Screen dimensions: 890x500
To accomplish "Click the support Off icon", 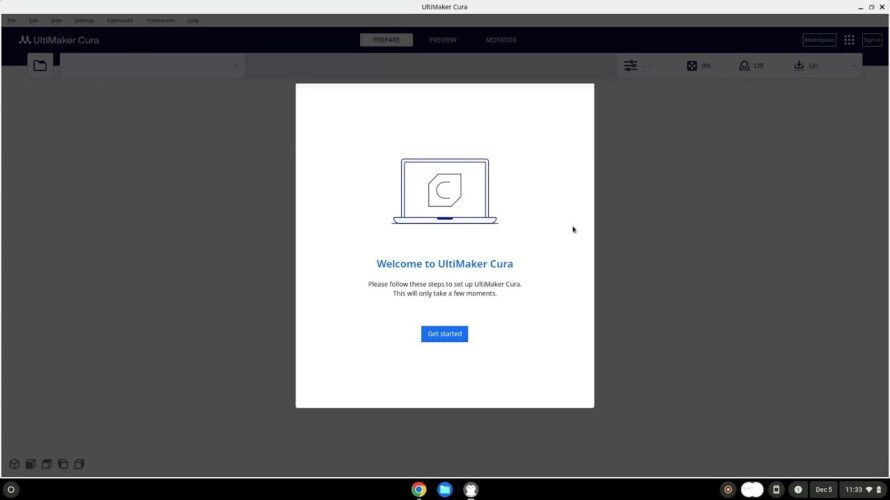I will pyautogui.click(x=744, y=66).
